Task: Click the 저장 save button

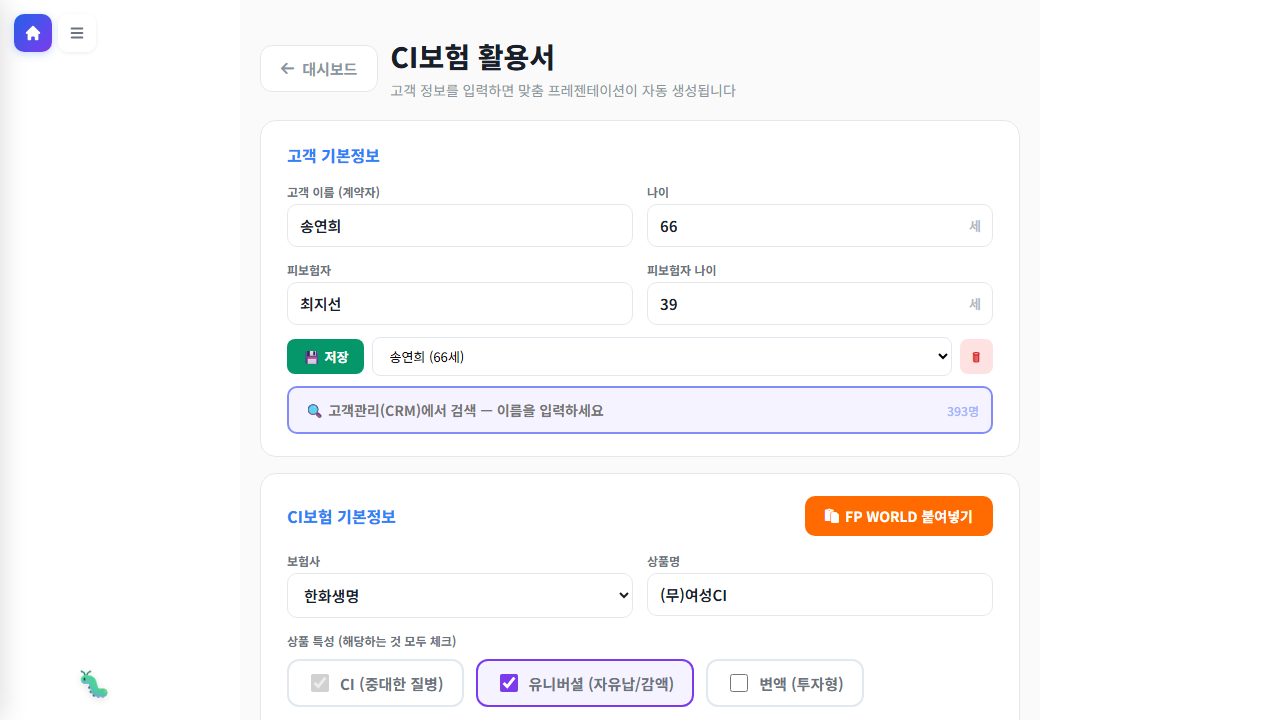Action: pyautogui.click(x=325, y=356)
